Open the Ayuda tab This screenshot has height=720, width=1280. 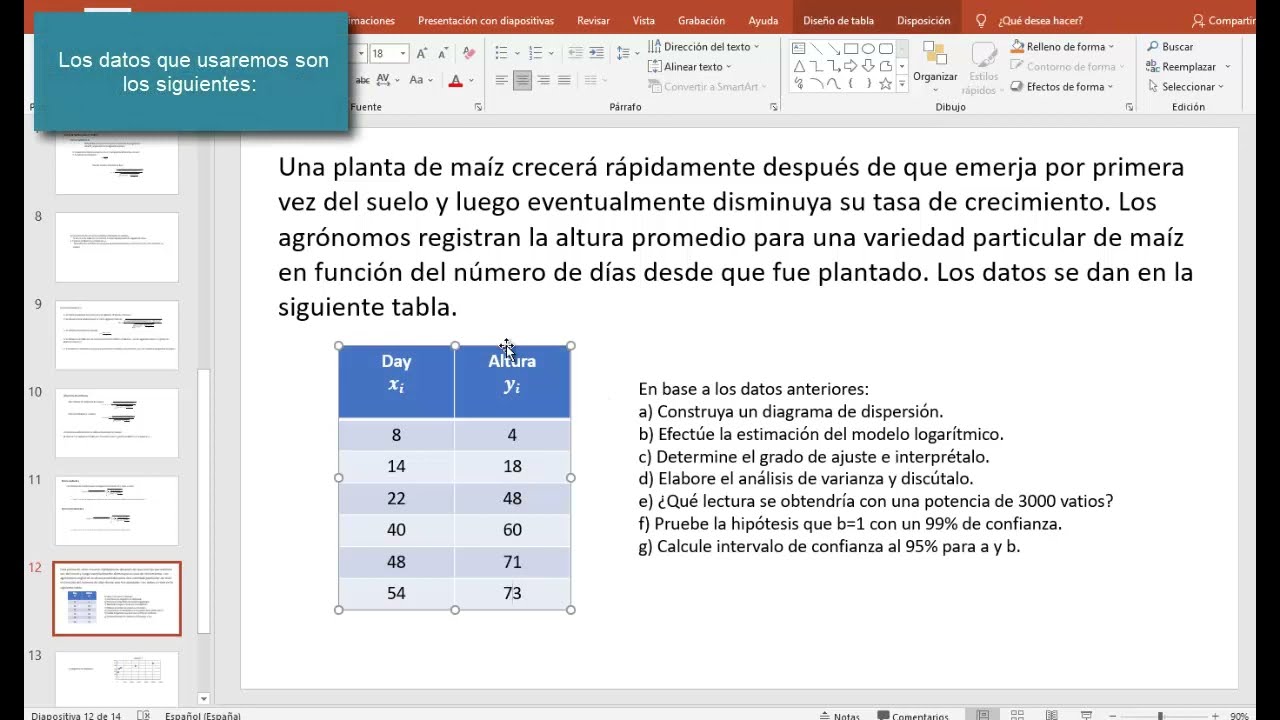pos(763,20)
